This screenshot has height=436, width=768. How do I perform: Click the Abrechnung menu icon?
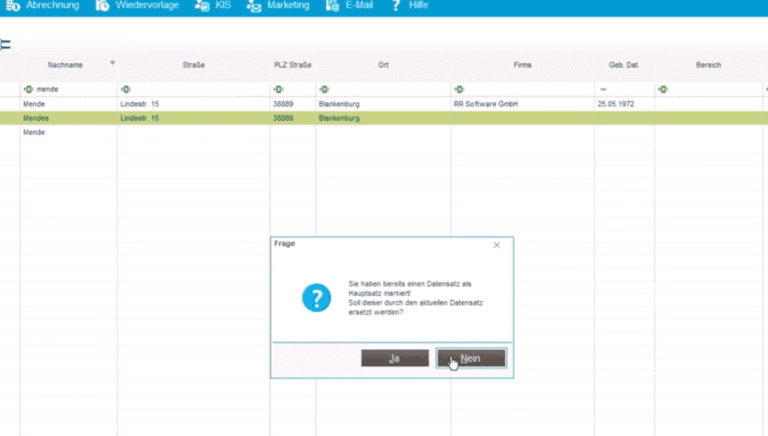click(13, 5)
